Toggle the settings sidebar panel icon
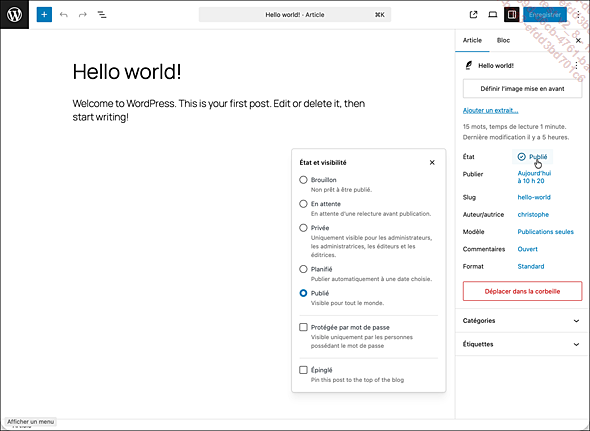The width and height of the screenshot is (590, 431). coord(512,15)
